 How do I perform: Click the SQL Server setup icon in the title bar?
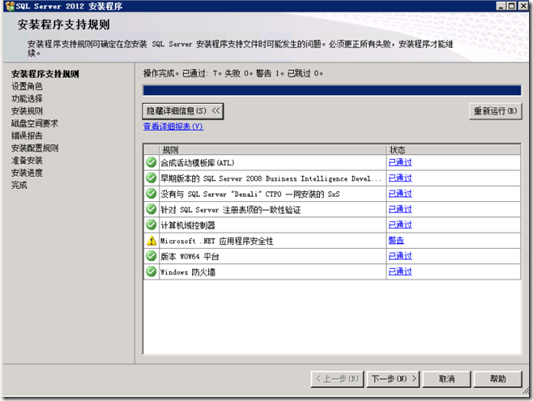[10, 6]
